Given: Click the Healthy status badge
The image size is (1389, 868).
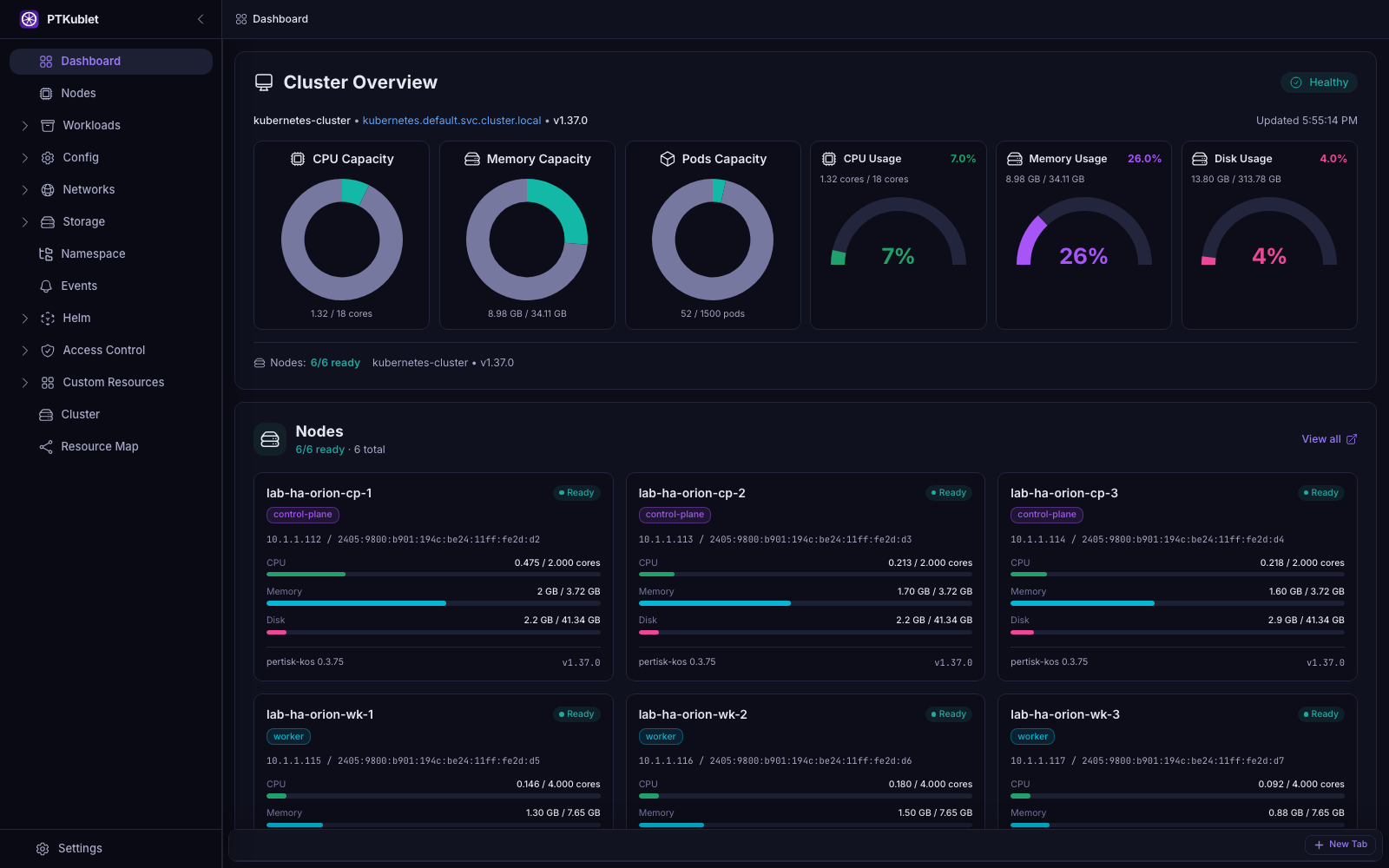Looking at the screenshot, I should [x=1319, y=82].
